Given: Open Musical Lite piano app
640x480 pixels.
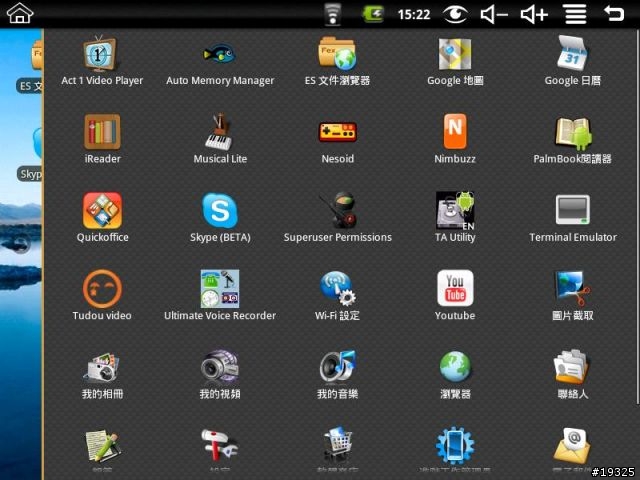Looking at the screenshot, I should (x=220, y=139).
